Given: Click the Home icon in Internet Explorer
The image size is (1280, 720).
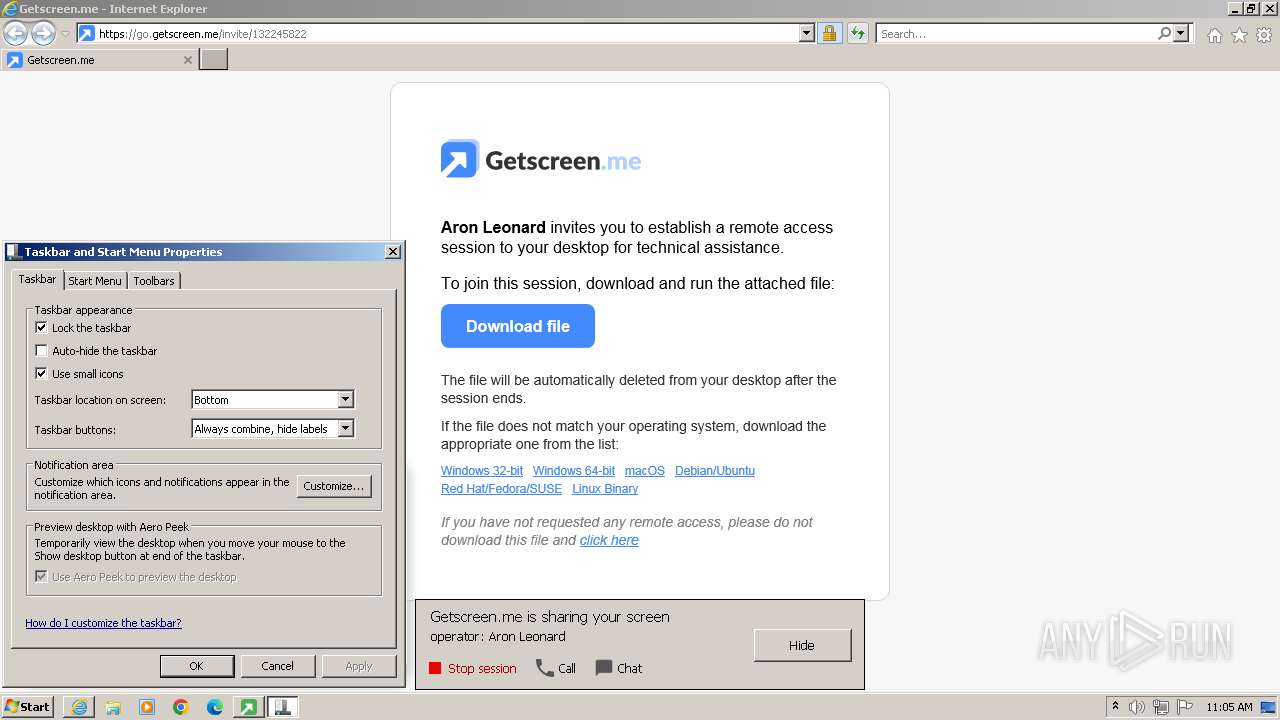Looking at the screenshot, I should (1214, 35).
